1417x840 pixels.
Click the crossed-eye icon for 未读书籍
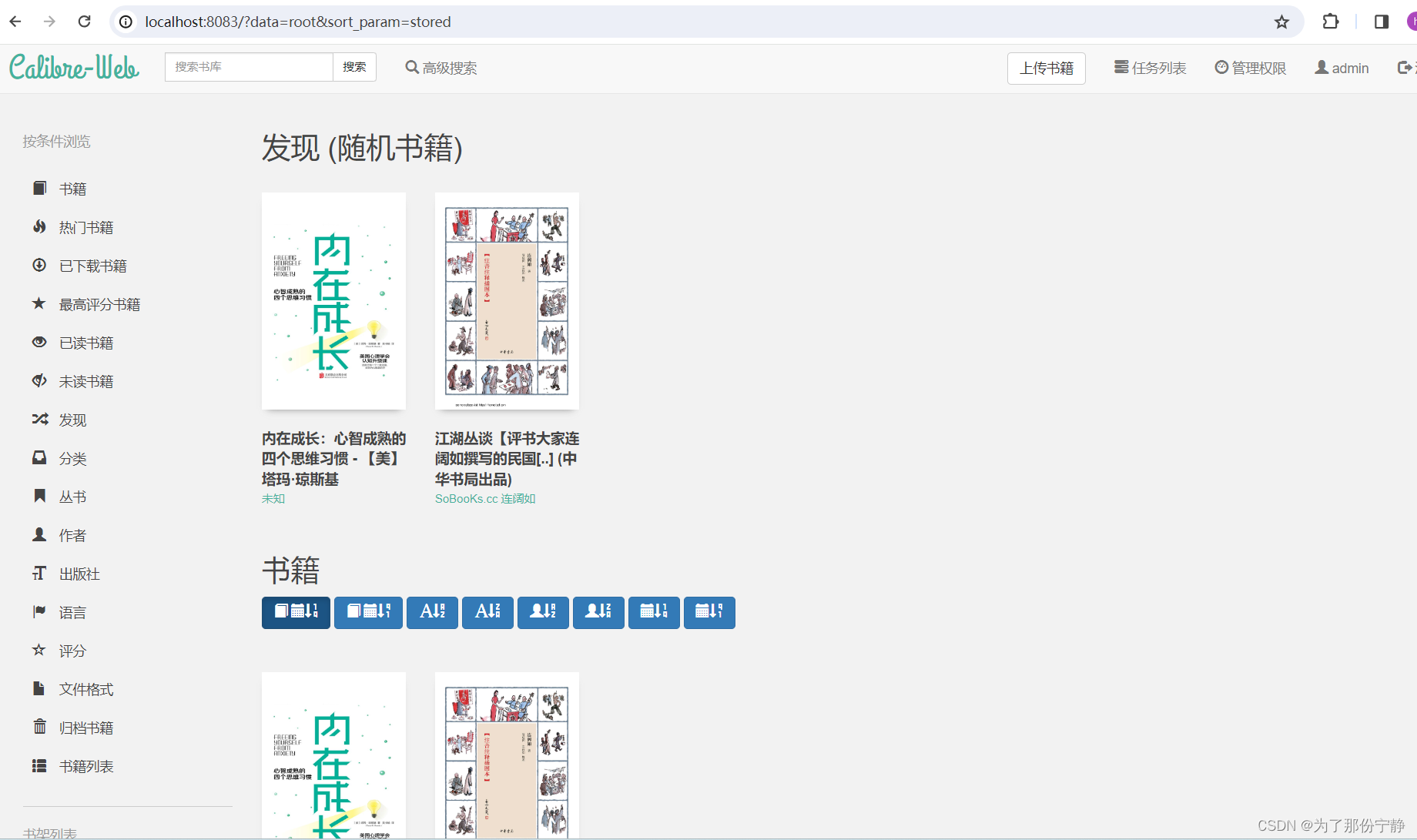click(39, 380)
